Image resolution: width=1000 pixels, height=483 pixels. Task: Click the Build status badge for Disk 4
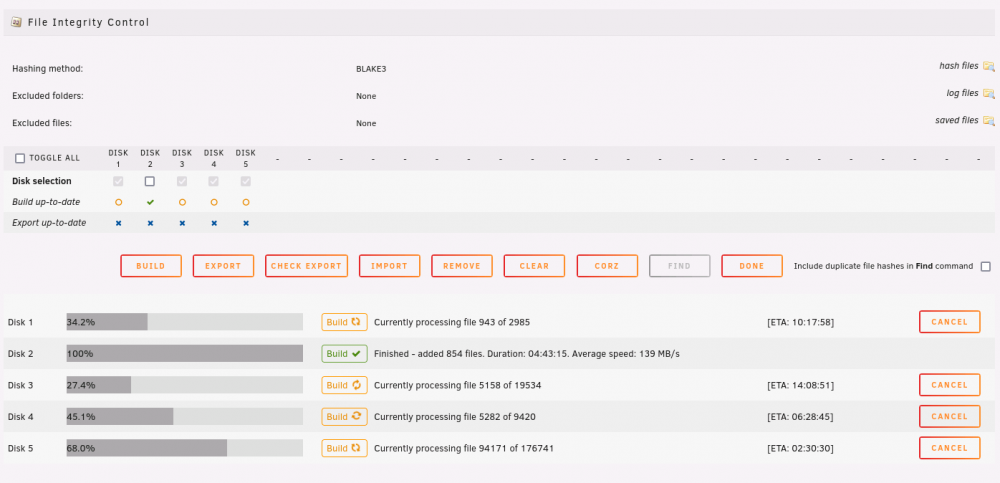pyautogui.click(x=344, y=417)
